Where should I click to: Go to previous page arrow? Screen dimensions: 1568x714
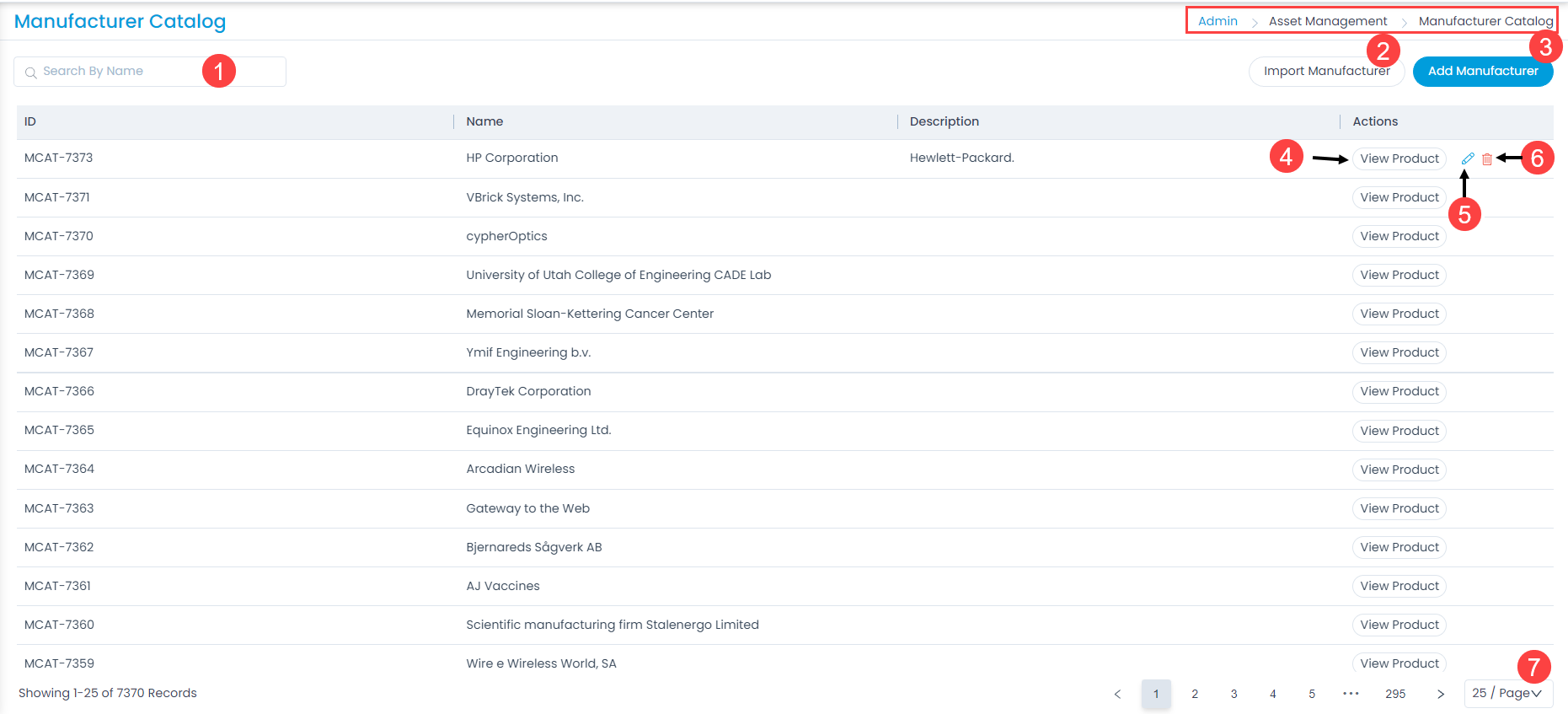1117,694
